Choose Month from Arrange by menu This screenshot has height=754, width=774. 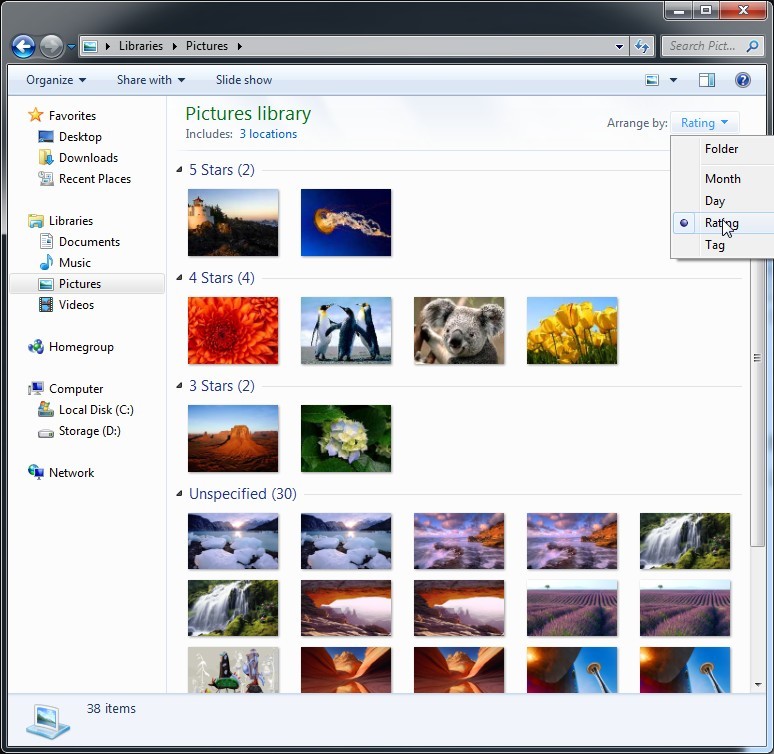pos(722,179)
